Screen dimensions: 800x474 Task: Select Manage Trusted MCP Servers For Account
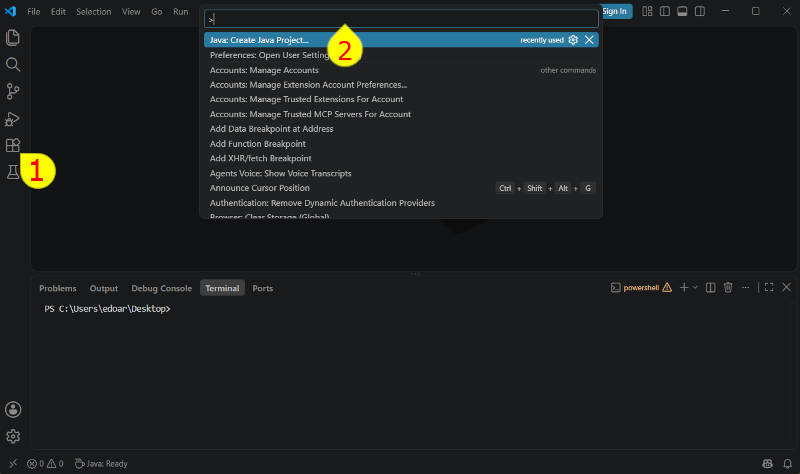pyautogui.click(x=401, y=114)
